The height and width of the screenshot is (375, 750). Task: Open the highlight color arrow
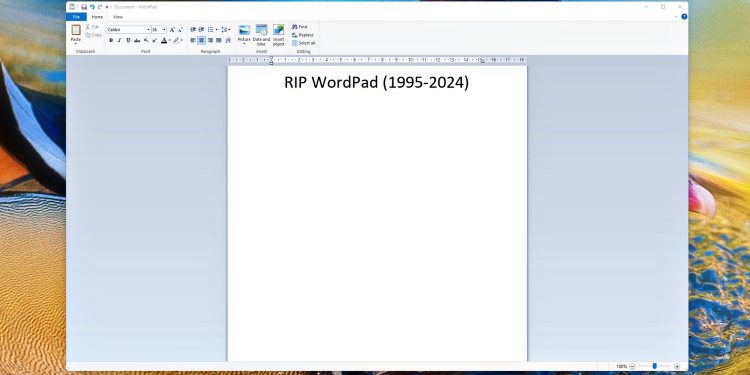pos(182,40)
